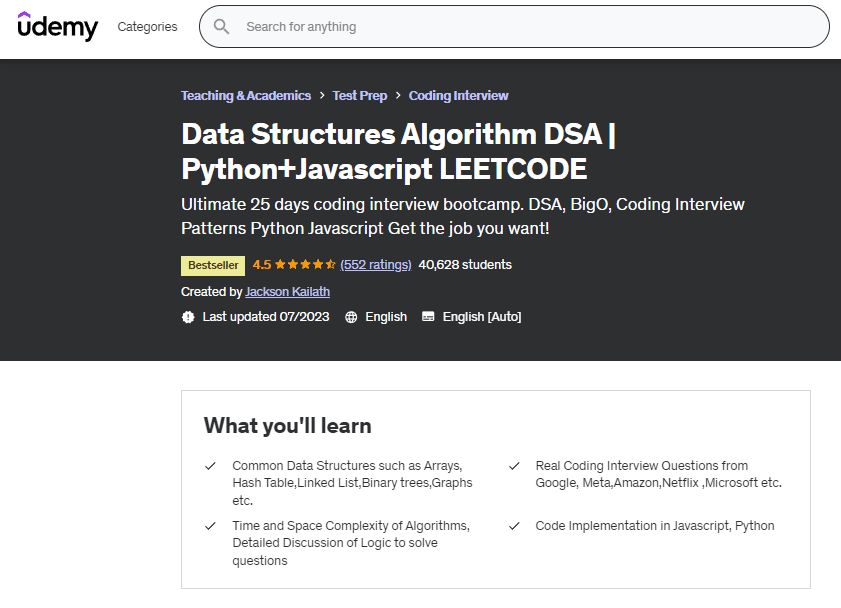Click the Bestseller badge
This screenshot has height=608, width=841.
pyautogui.click(x=212, y=265)
